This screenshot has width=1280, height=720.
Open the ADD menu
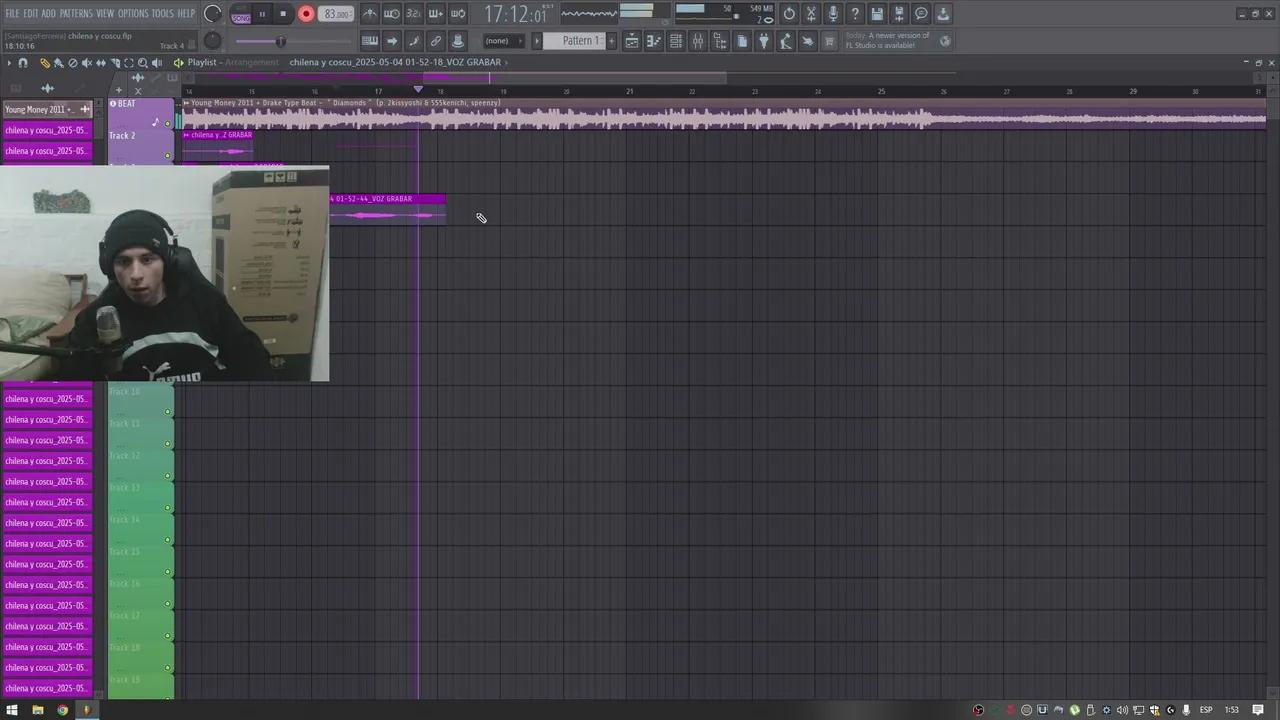[48, 14]
